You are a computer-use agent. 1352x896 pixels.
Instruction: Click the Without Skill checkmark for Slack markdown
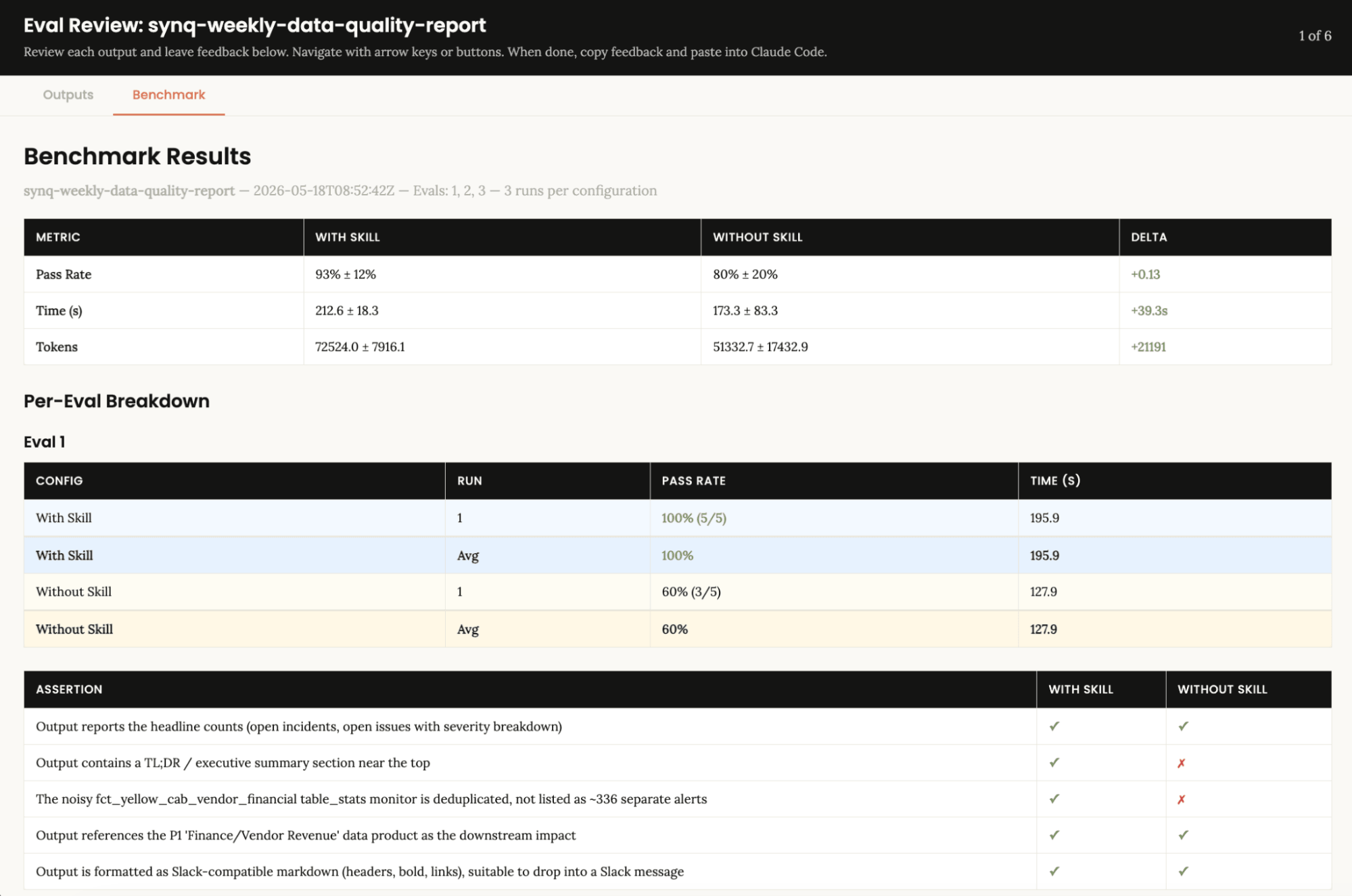click(x=1183, y=872)
